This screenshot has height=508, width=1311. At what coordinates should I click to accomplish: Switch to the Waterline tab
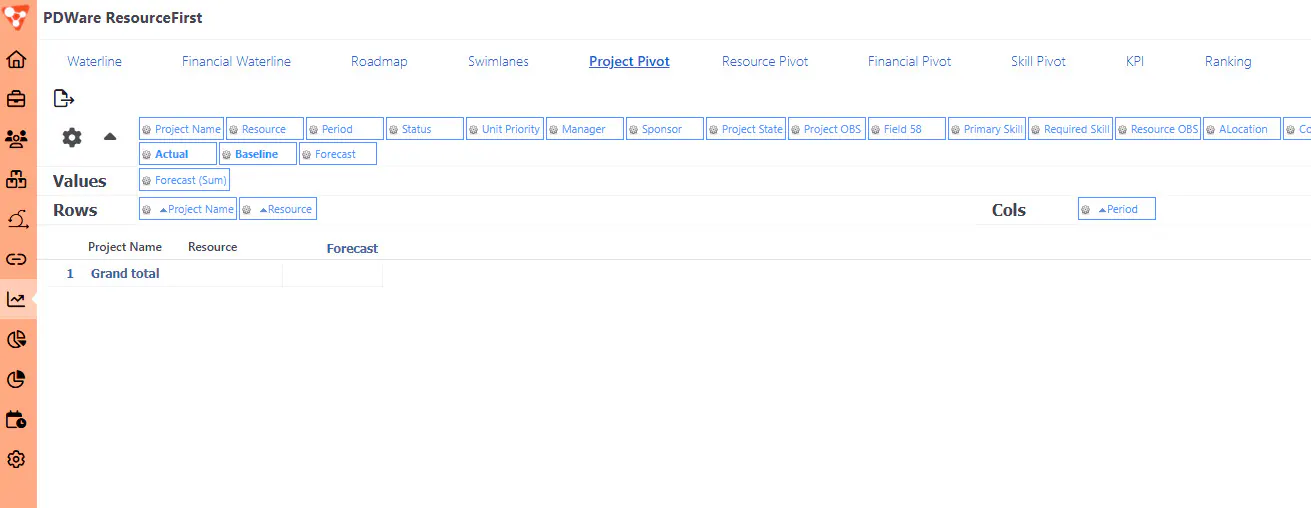point(95,61)
